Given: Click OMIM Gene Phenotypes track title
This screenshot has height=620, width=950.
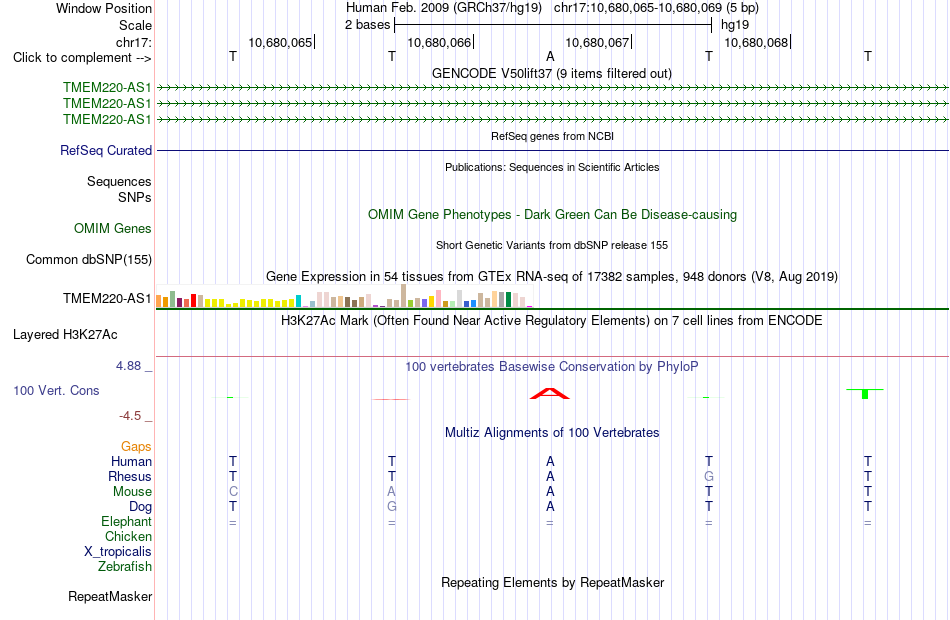Looking at the screenshot, I should point(552,215).
